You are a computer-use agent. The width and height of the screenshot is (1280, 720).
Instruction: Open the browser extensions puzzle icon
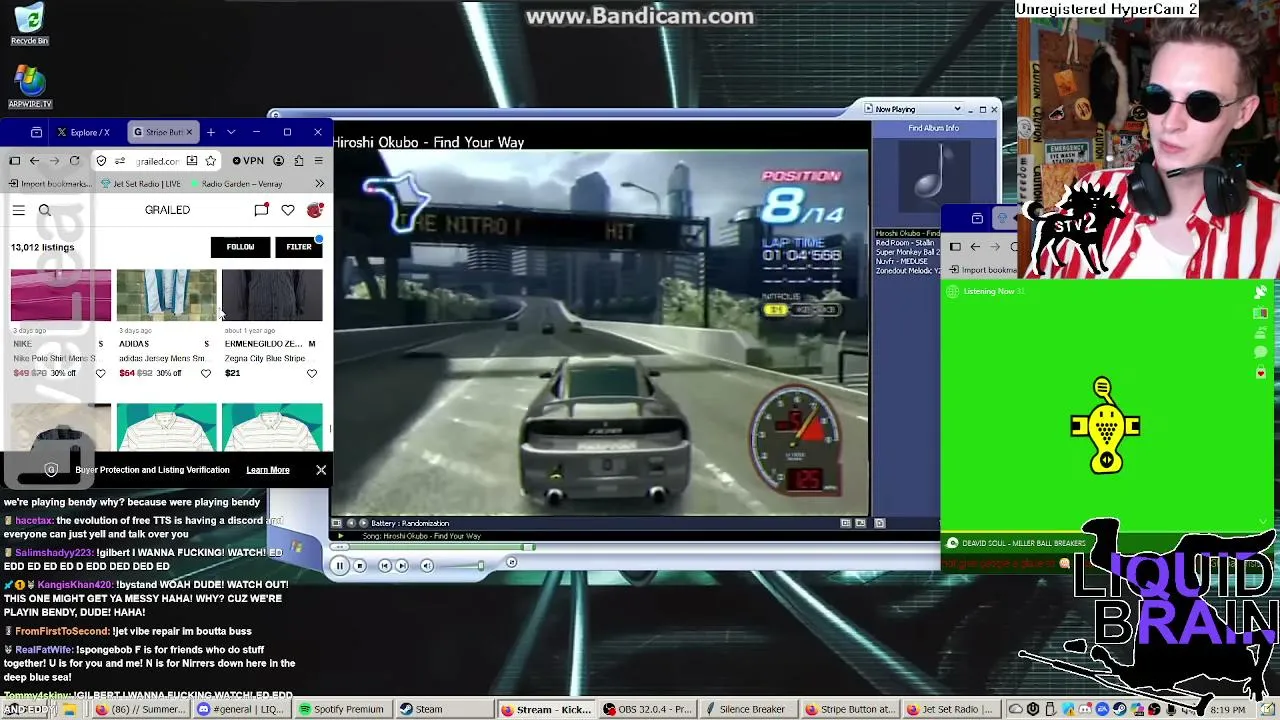pyautogui.click(x=299, y=161)
